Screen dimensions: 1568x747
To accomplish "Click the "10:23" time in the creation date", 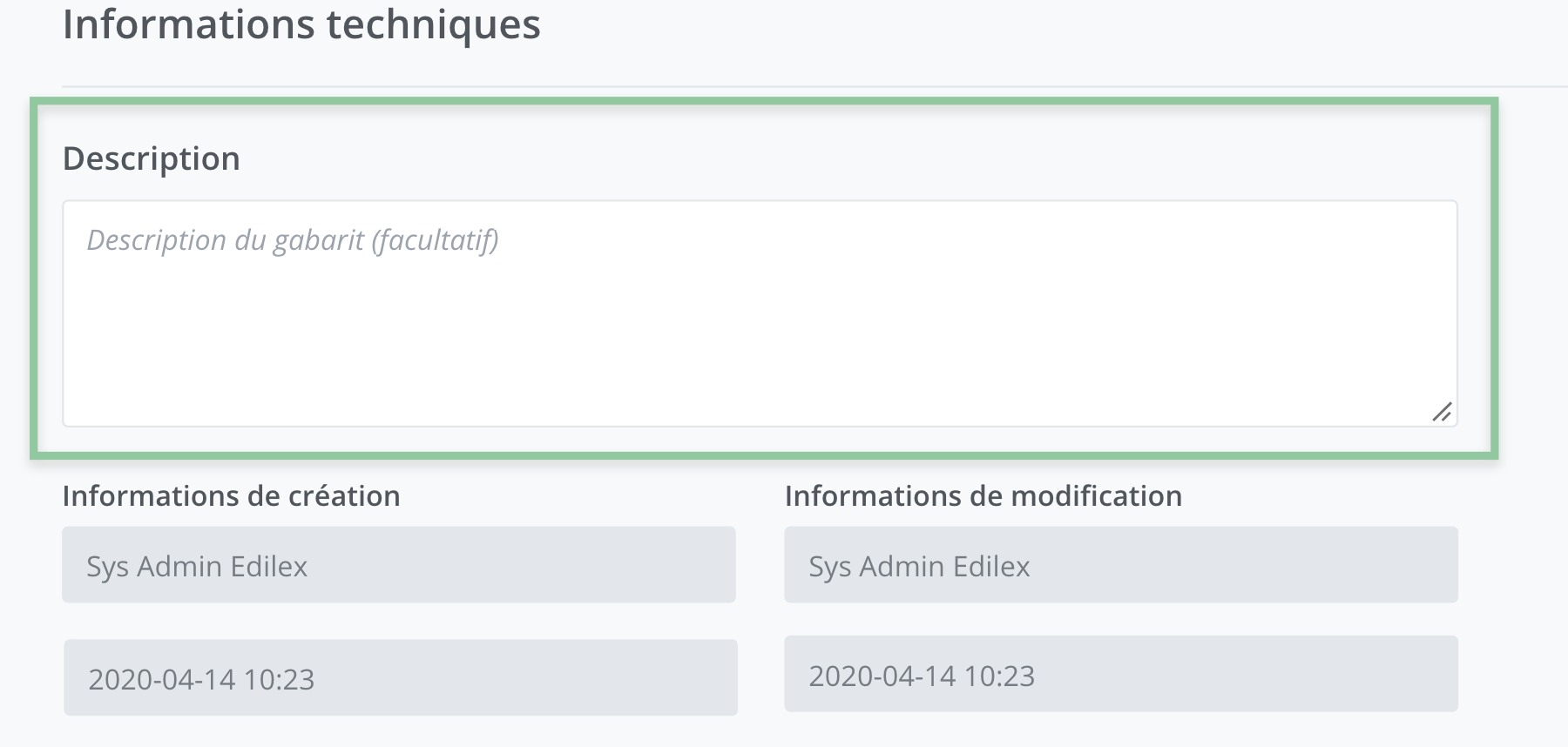I will [x=279, y=680].
